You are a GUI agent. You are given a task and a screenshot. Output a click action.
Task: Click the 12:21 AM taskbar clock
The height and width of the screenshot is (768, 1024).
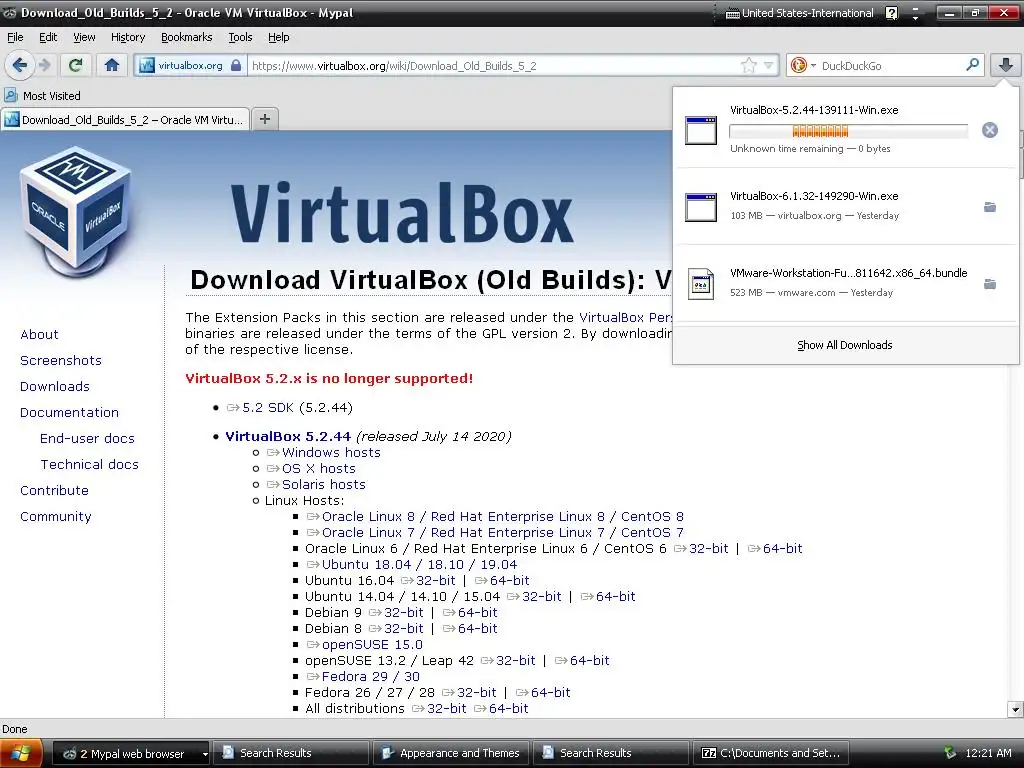(988, 753)
